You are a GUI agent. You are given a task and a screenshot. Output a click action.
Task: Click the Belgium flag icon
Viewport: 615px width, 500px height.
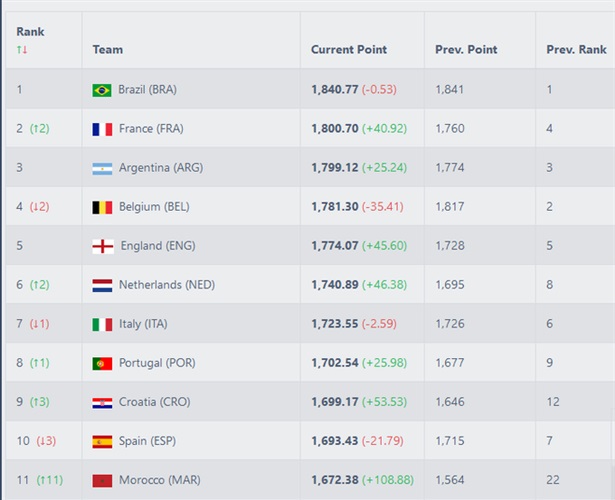(102, 207)
